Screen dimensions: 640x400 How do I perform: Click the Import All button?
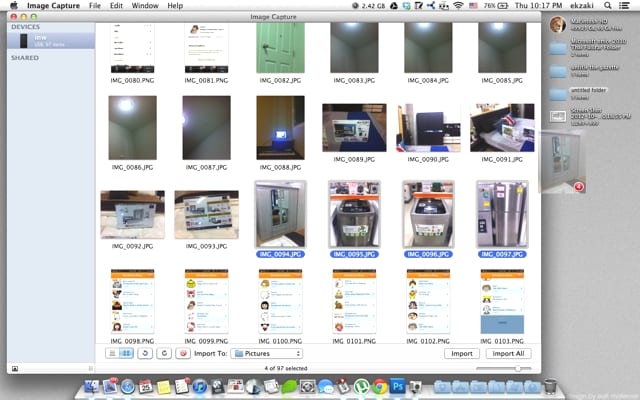pos(508,353)
